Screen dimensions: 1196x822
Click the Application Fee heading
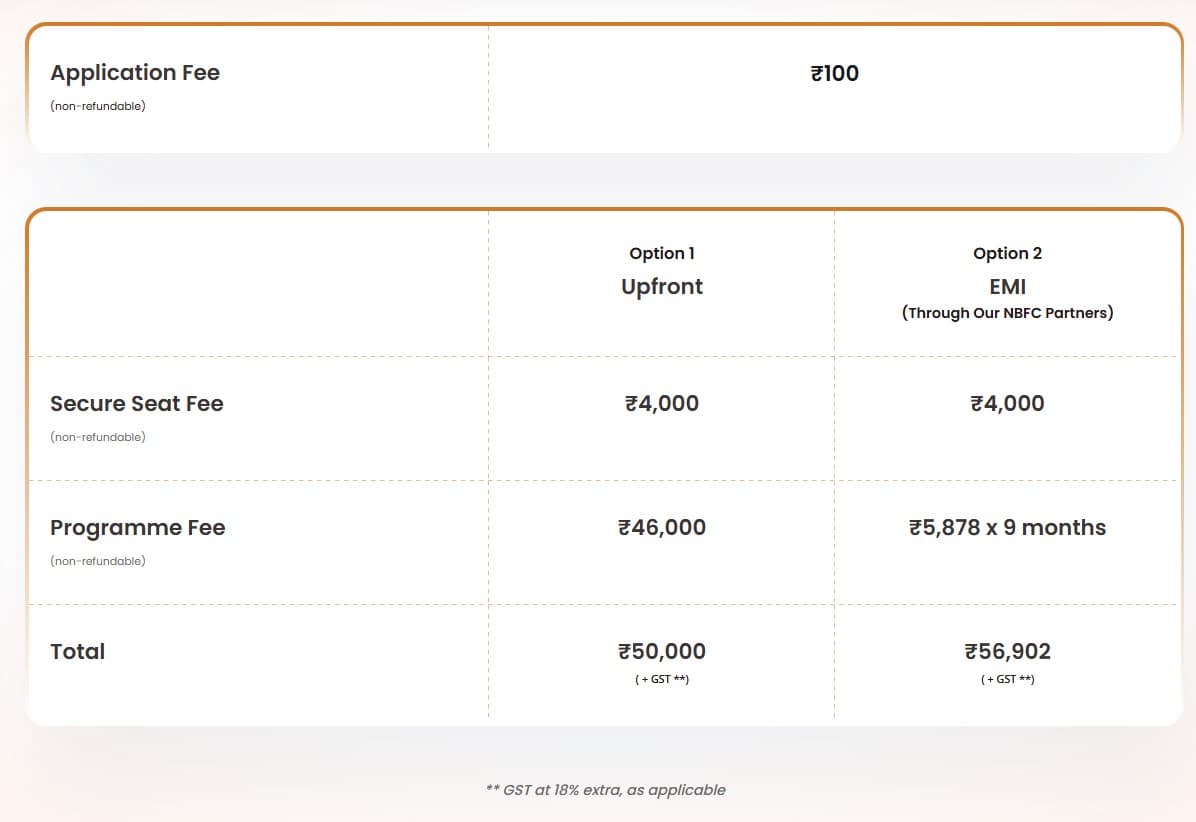(135, 73)
